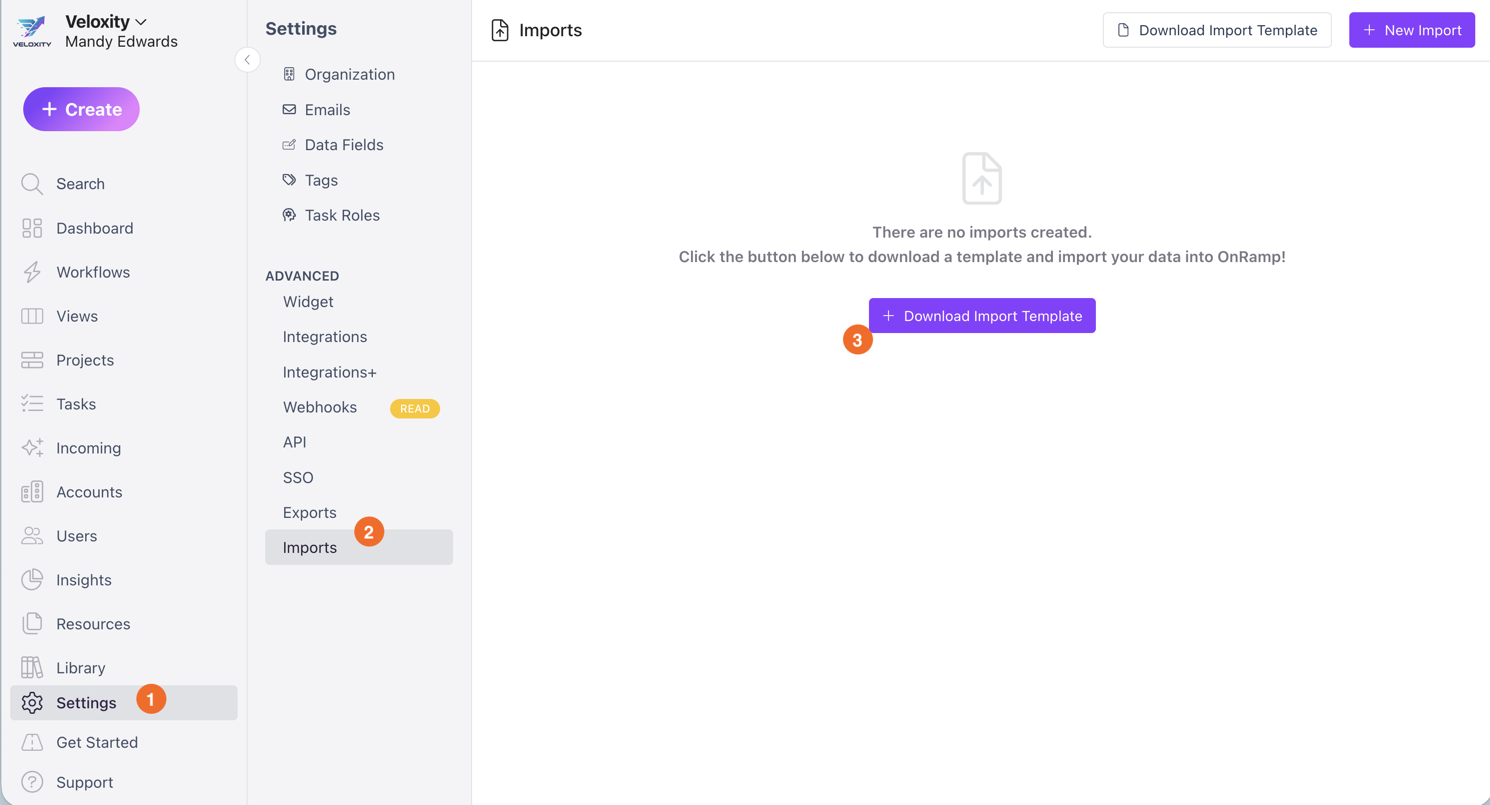This screenshot has width=1490, height=805.
Task: Click the centered purple Download Import Template button
Action: click(982, 316)
